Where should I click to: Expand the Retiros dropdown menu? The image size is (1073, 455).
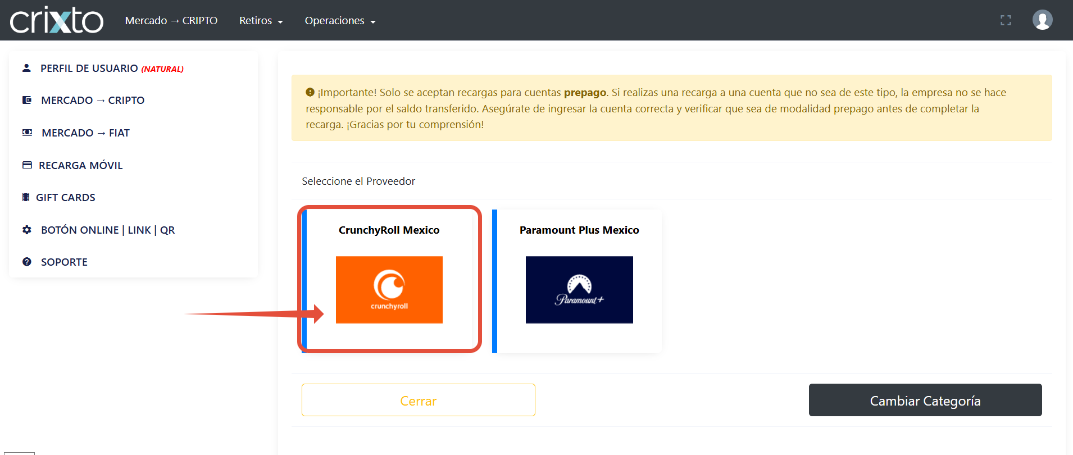tap(261, 21)
